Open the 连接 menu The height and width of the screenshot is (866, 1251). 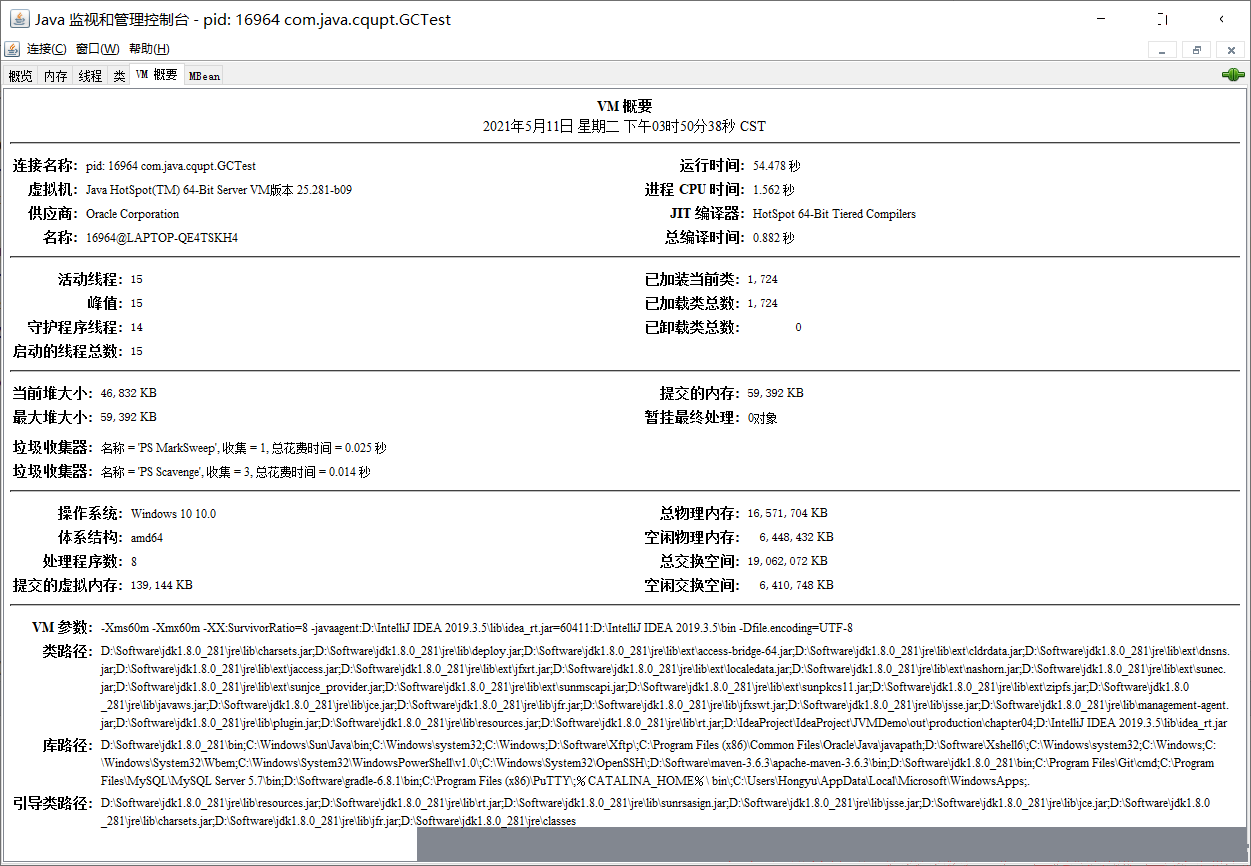click(x=46, y=49)
